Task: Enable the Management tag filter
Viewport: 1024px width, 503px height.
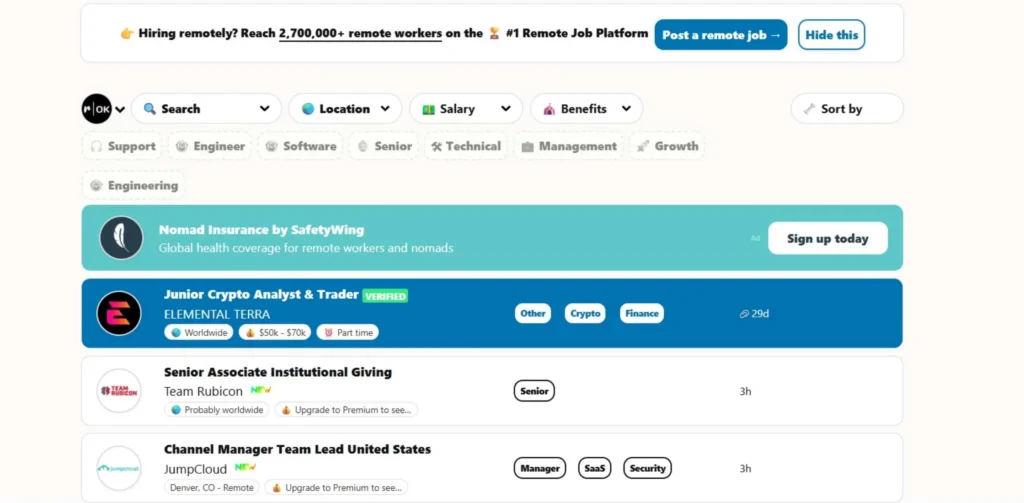Action: tap(568, 146)
